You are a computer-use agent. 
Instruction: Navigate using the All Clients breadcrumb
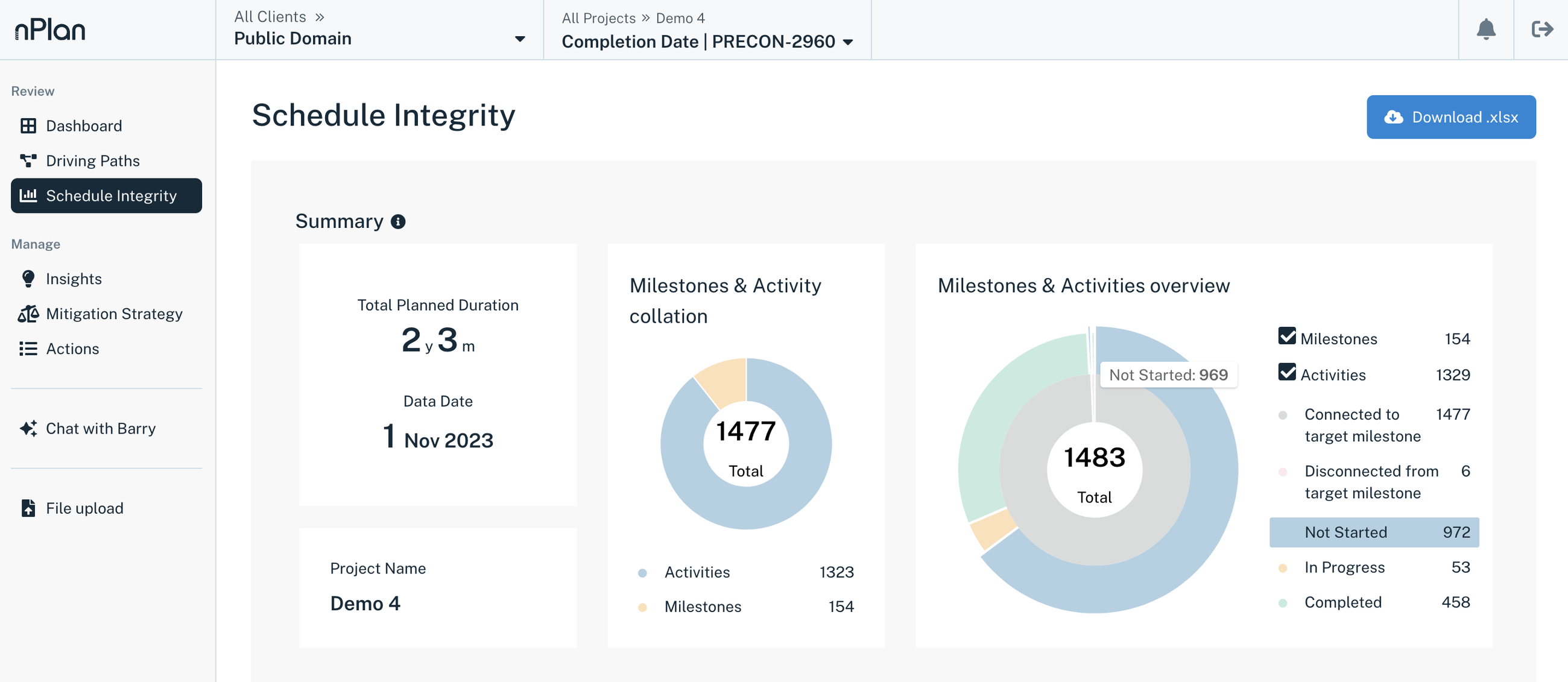pos(270,16)
